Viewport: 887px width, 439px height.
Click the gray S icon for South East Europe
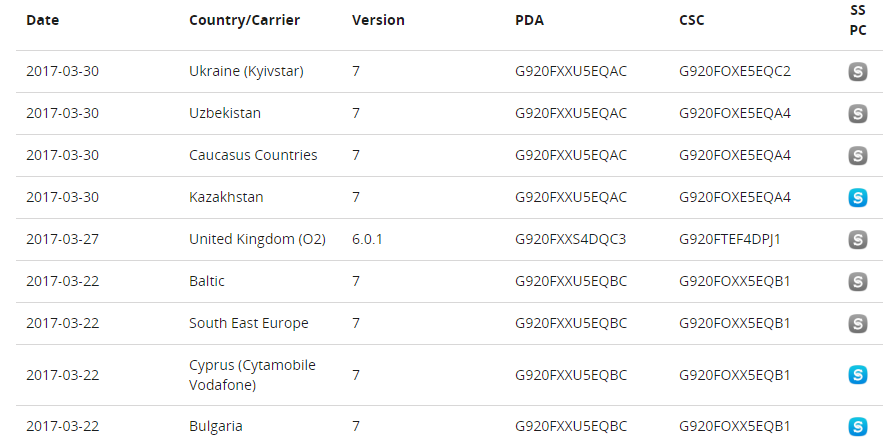click(857, 324)
